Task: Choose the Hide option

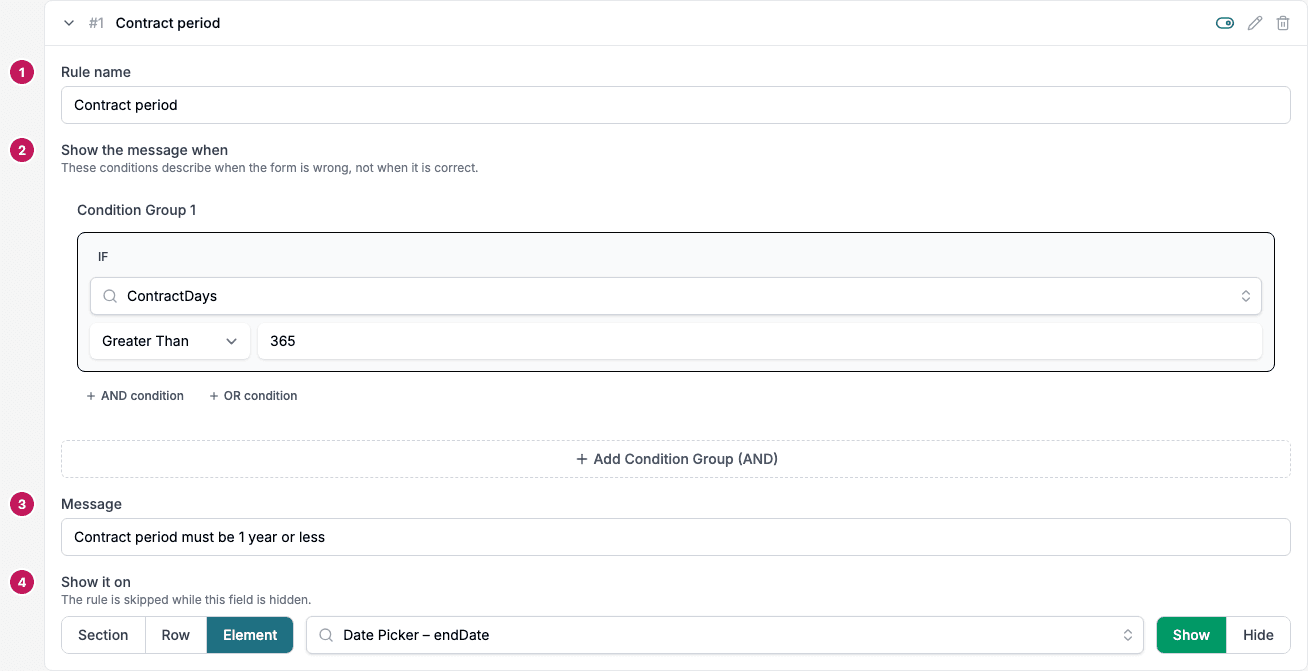Action: (1258, 635)
